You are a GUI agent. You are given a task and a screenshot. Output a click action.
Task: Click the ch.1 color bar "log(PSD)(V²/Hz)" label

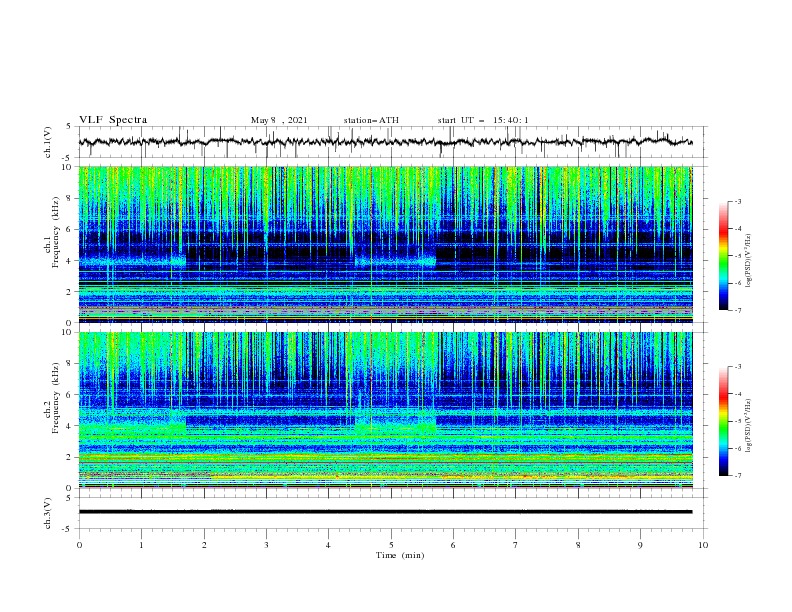click(749, 261)
